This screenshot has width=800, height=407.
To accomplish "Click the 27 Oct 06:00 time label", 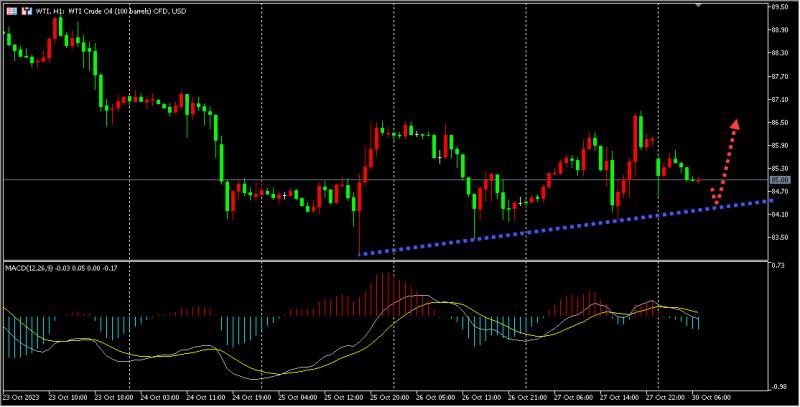I will (573, 397).
